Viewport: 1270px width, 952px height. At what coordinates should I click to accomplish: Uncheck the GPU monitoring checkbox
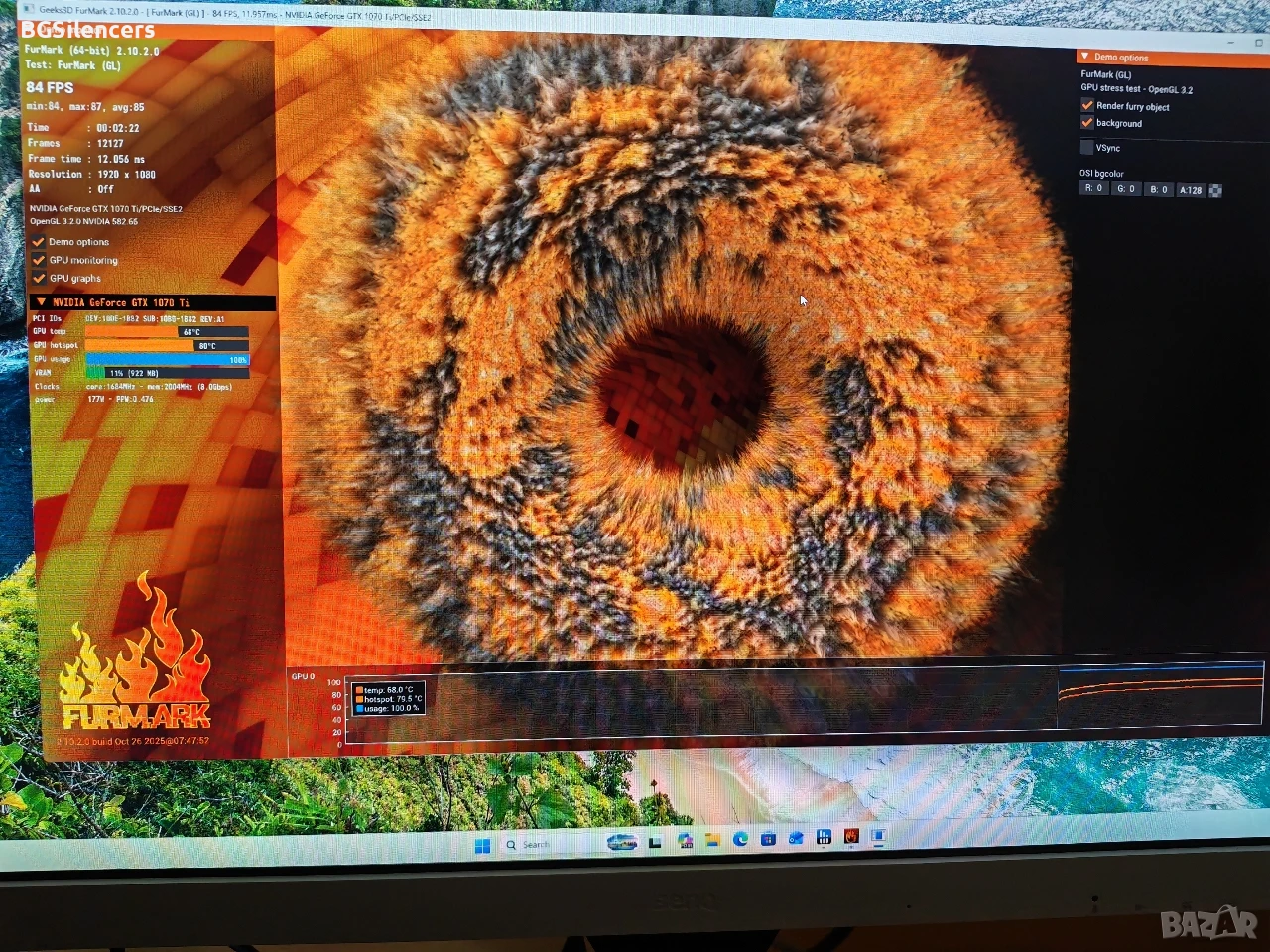click(x=39, y=260)
